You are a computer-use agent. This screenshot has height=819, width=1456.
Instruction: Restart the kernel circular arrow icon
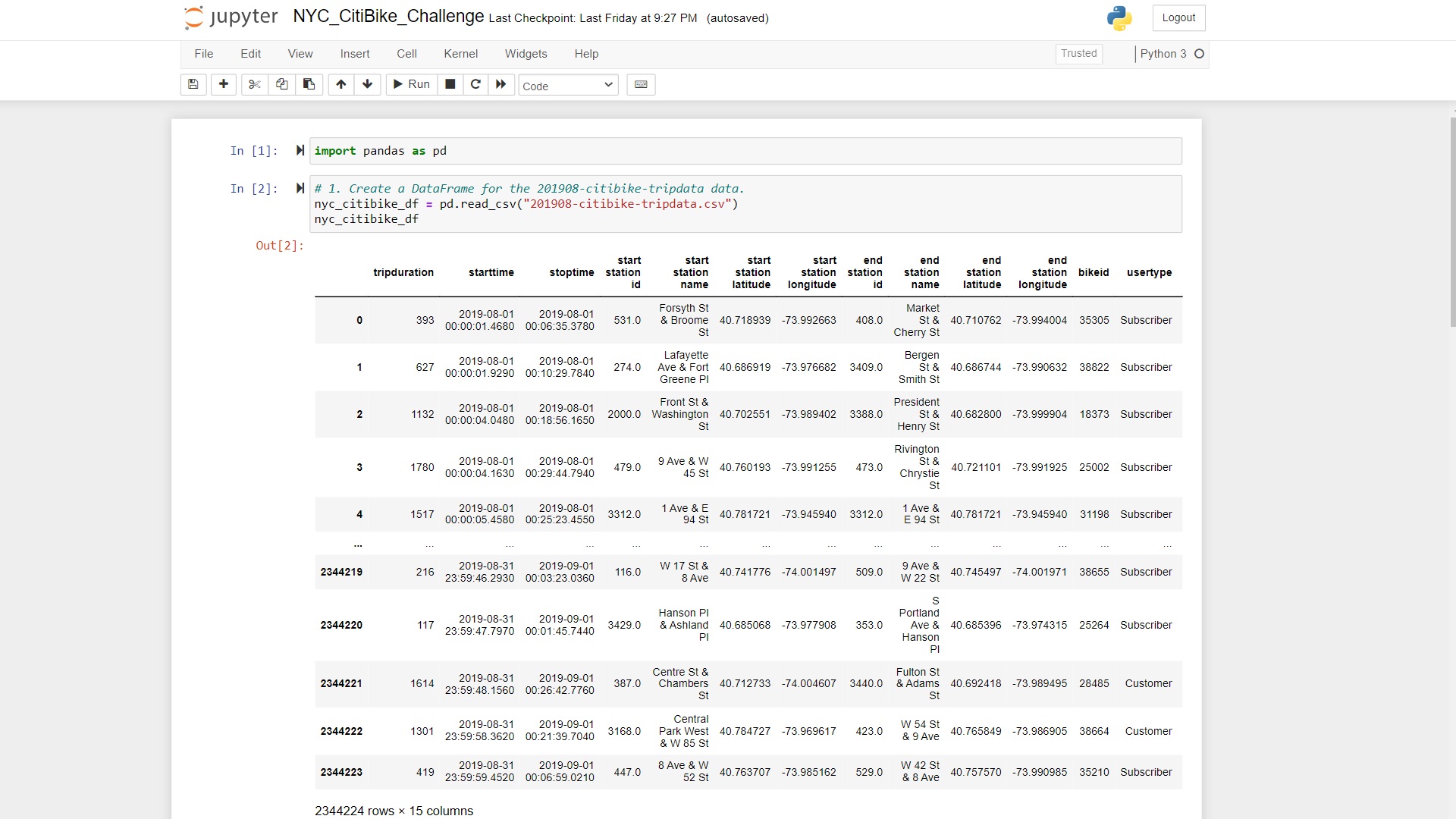coord(475,84)
